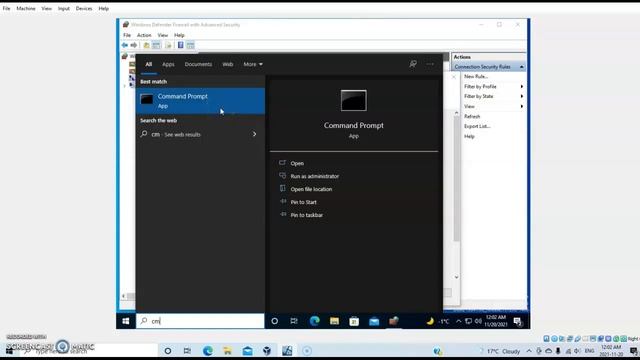The image size is (640, 360).
Task: Click the guest taskbar search box
Action: (200, 321)
